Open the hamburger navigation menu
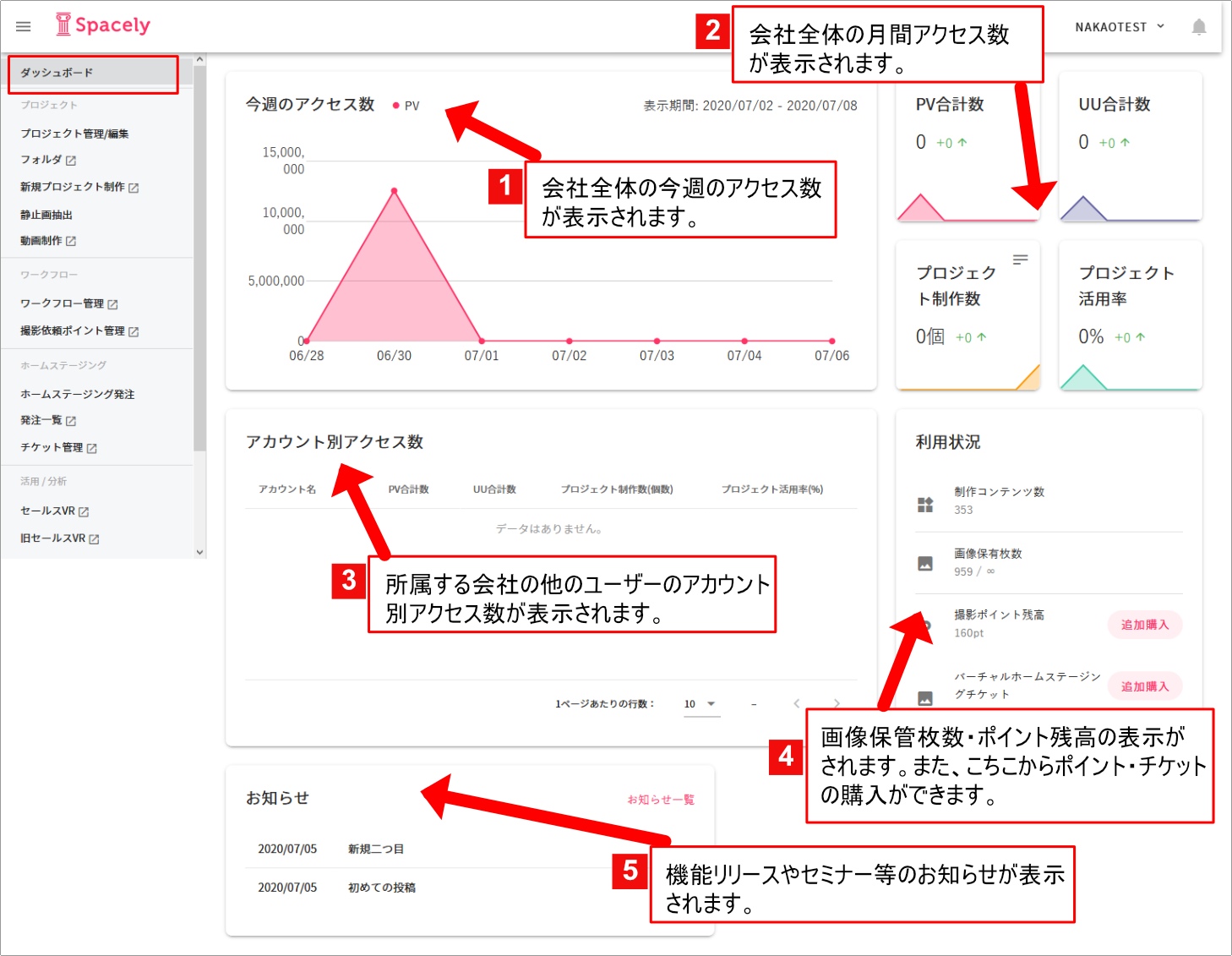The width and height of the screenshot is (1232, 956). 24,27
